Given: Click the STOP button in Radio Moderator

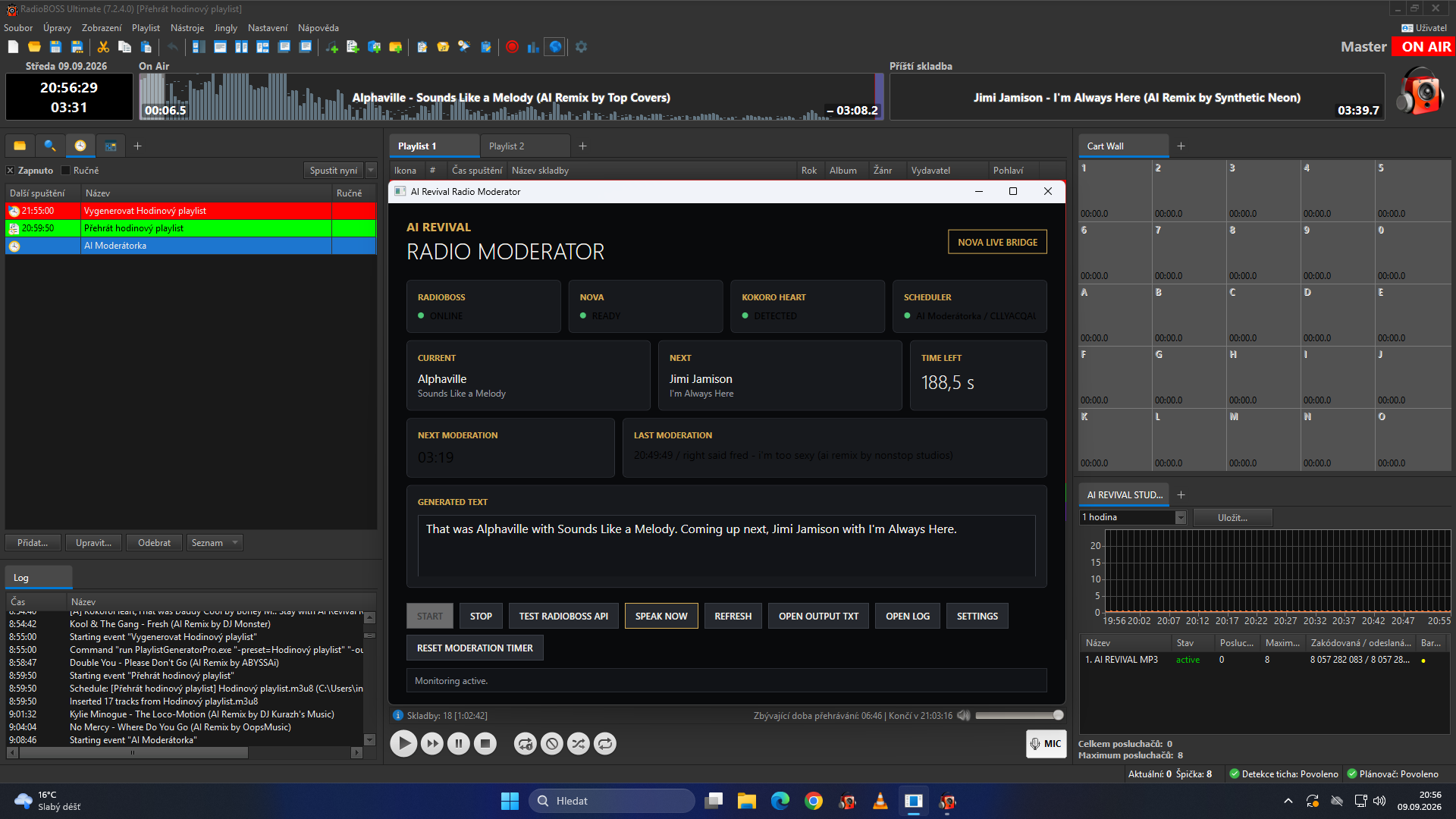Looking at the screenshot, I should [x=481, y=617].
